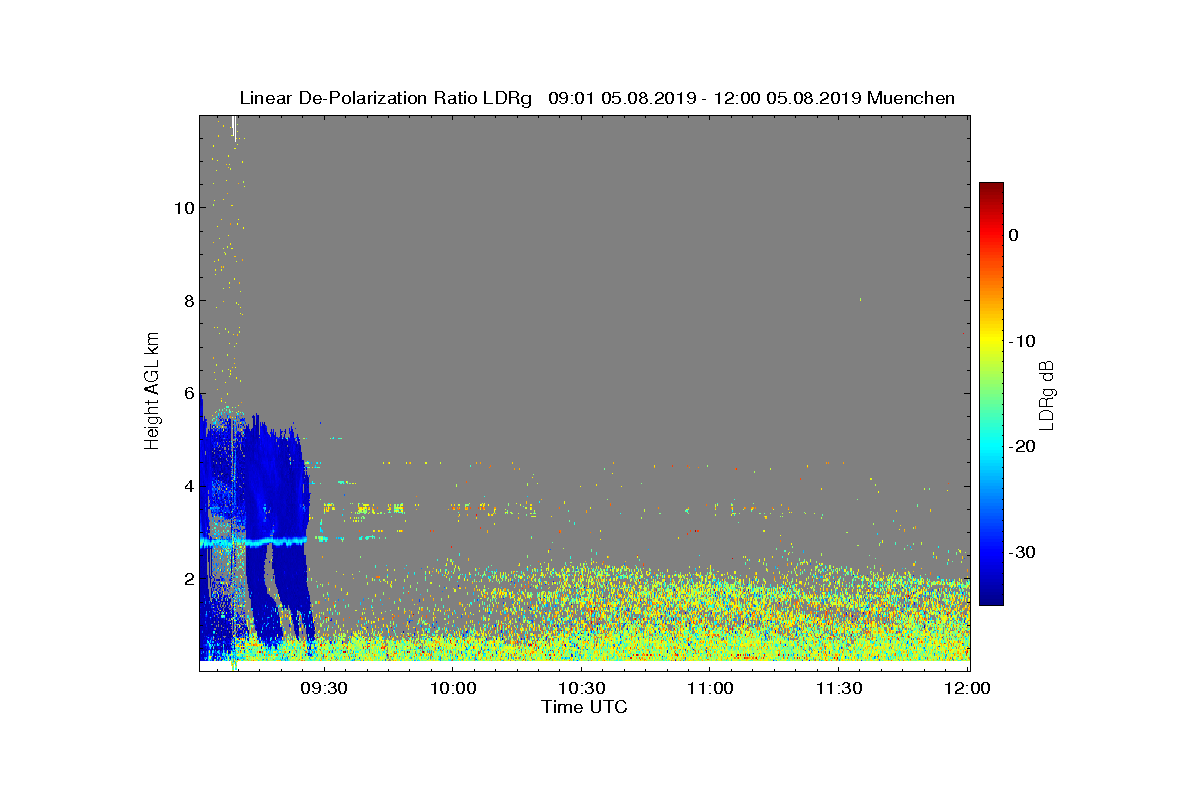Click the height tick label '6'
The image size is (1200, 800).
click(187, 394)
